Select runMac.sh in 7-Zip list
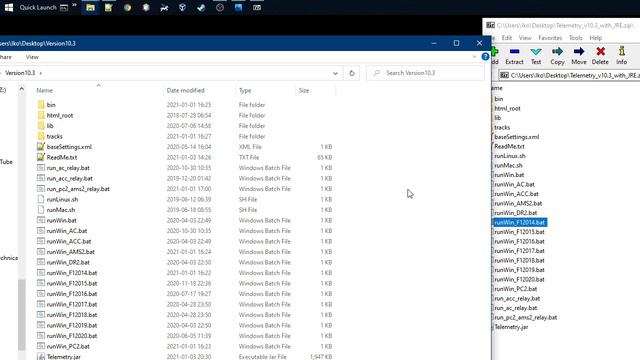This screenshot has height=360, width=640. [508, 165]
